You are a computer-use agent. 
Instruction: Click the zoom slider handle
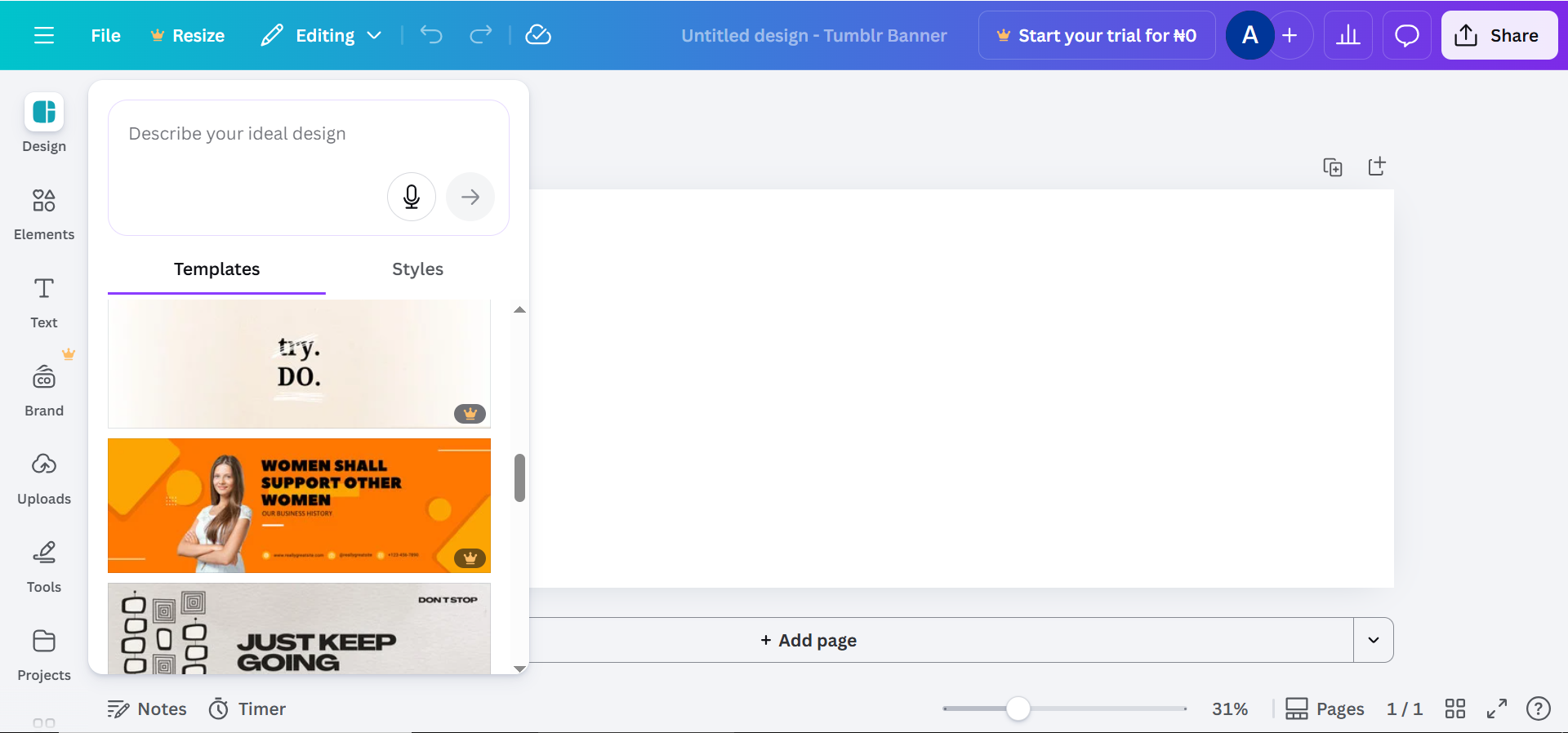[1018, 709]
